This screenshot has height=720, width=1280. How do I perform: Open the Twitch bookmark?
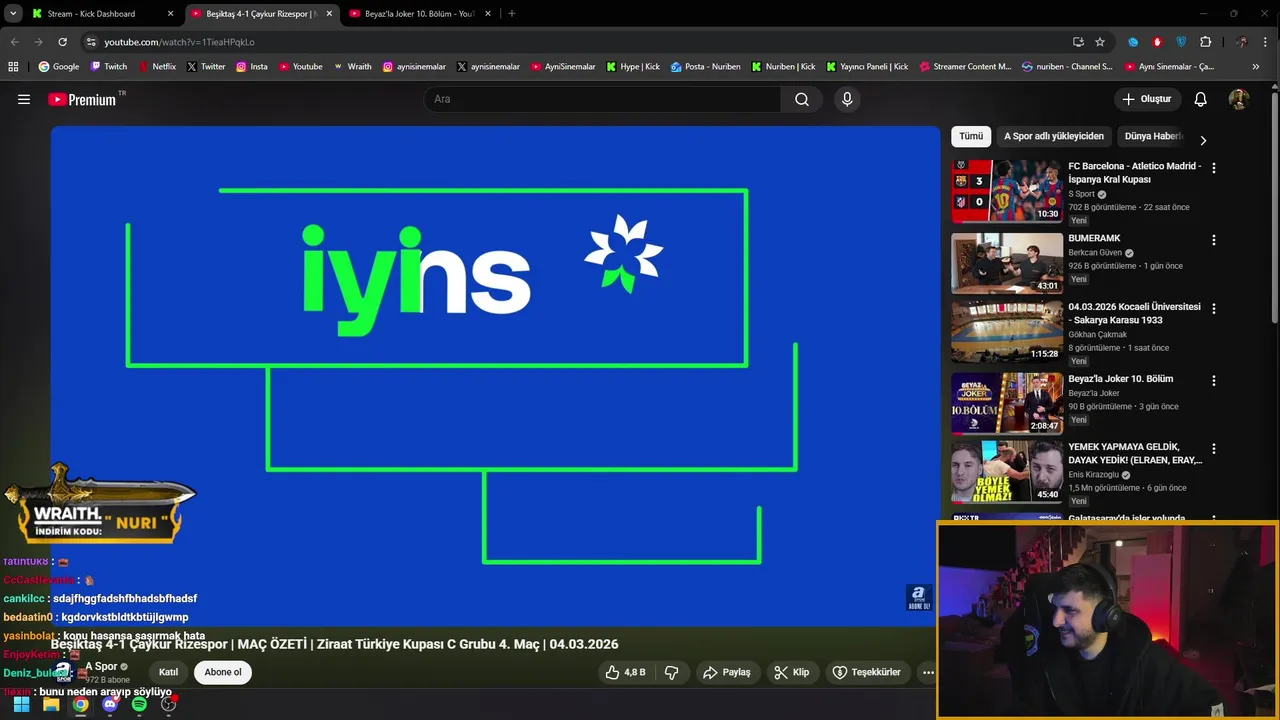click(x=109, y=67)
